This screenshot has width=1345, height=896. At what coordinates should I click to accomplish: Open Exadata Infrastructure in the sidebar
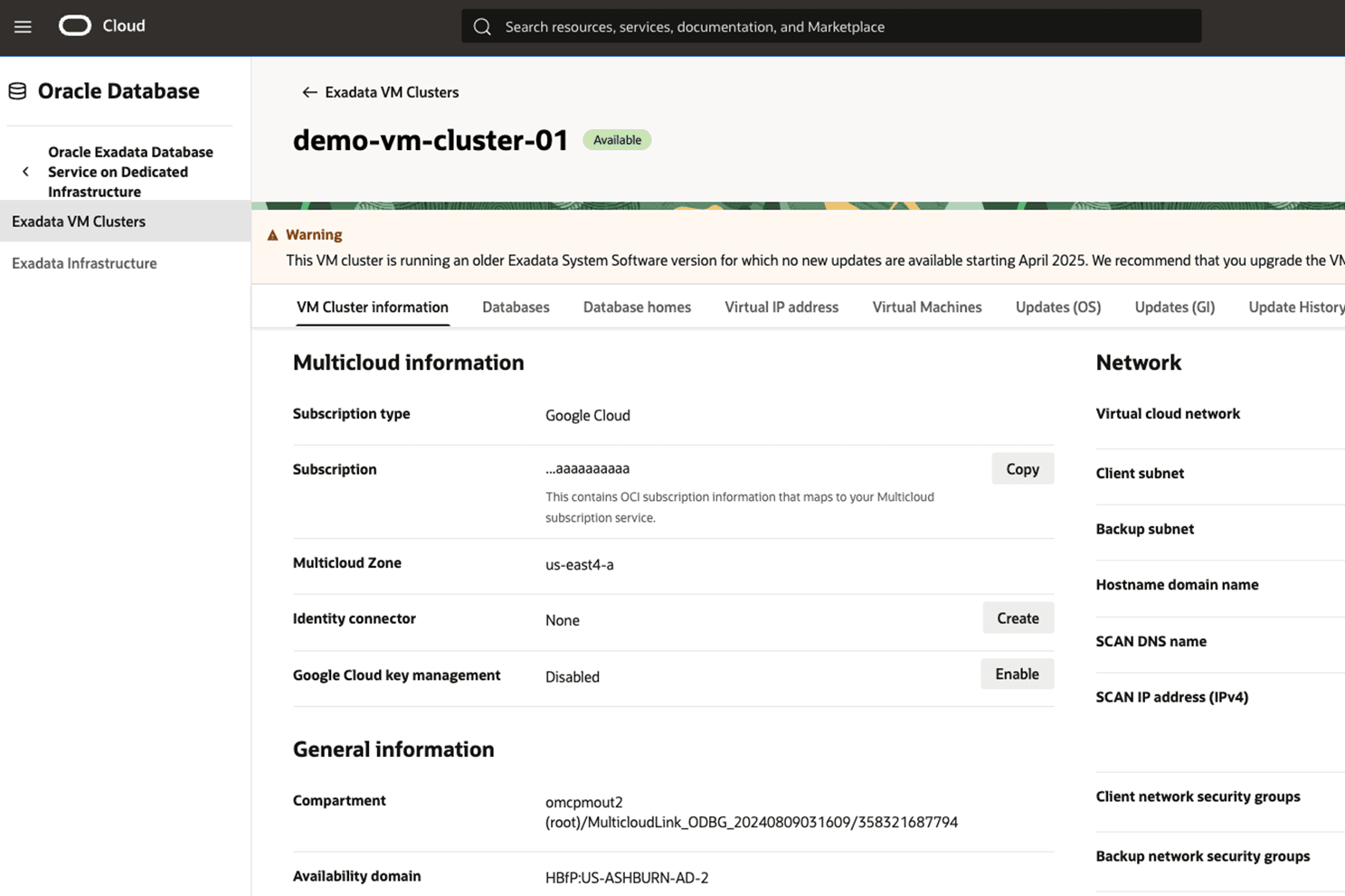[x=83, y=263]
